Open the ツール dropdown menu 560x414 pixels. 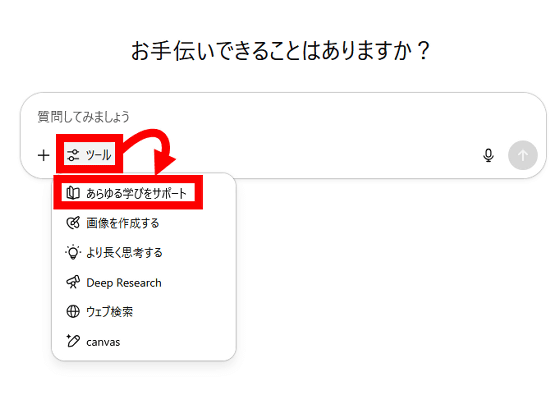point(90,154)
